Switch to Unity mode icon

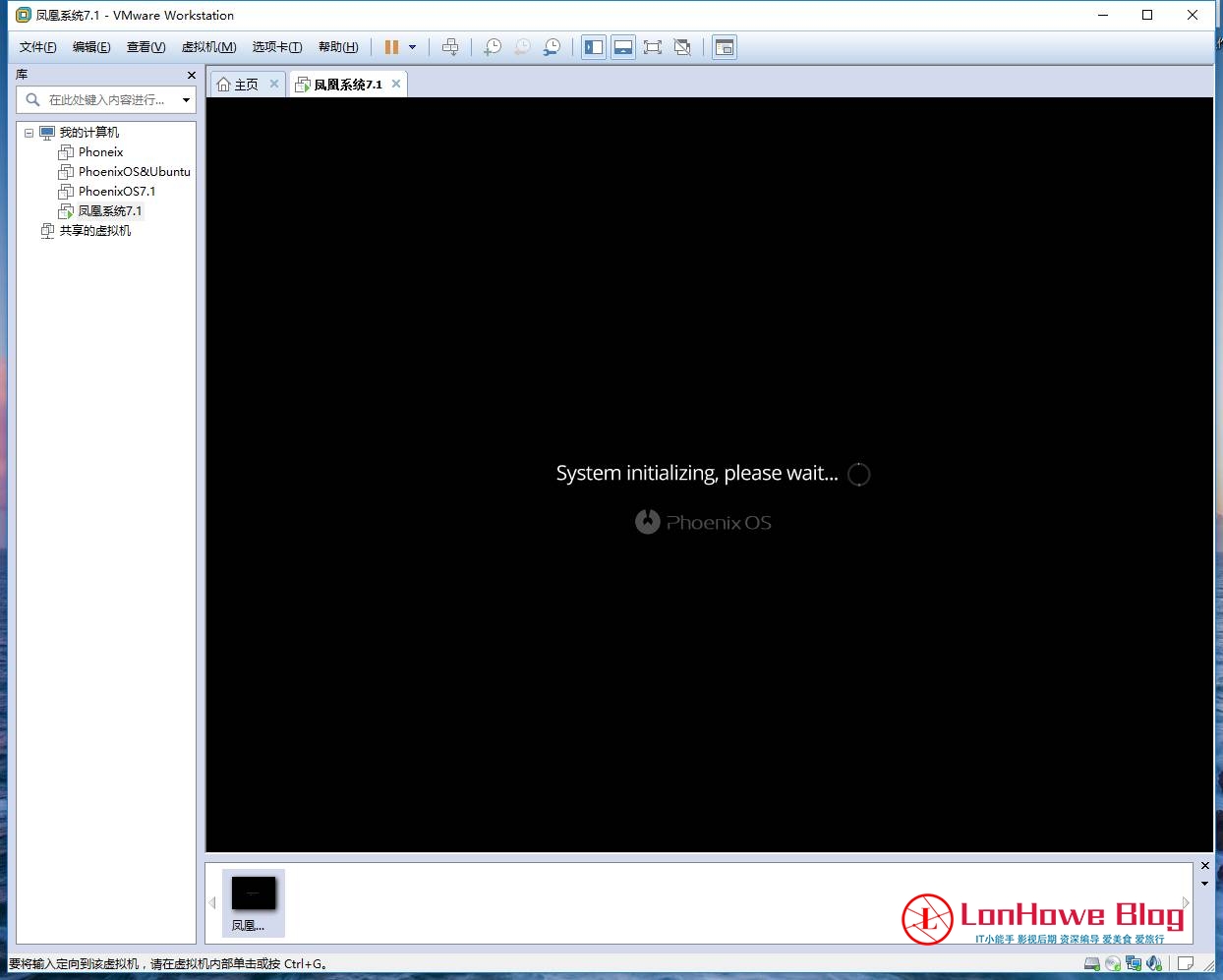pos(682,47)
